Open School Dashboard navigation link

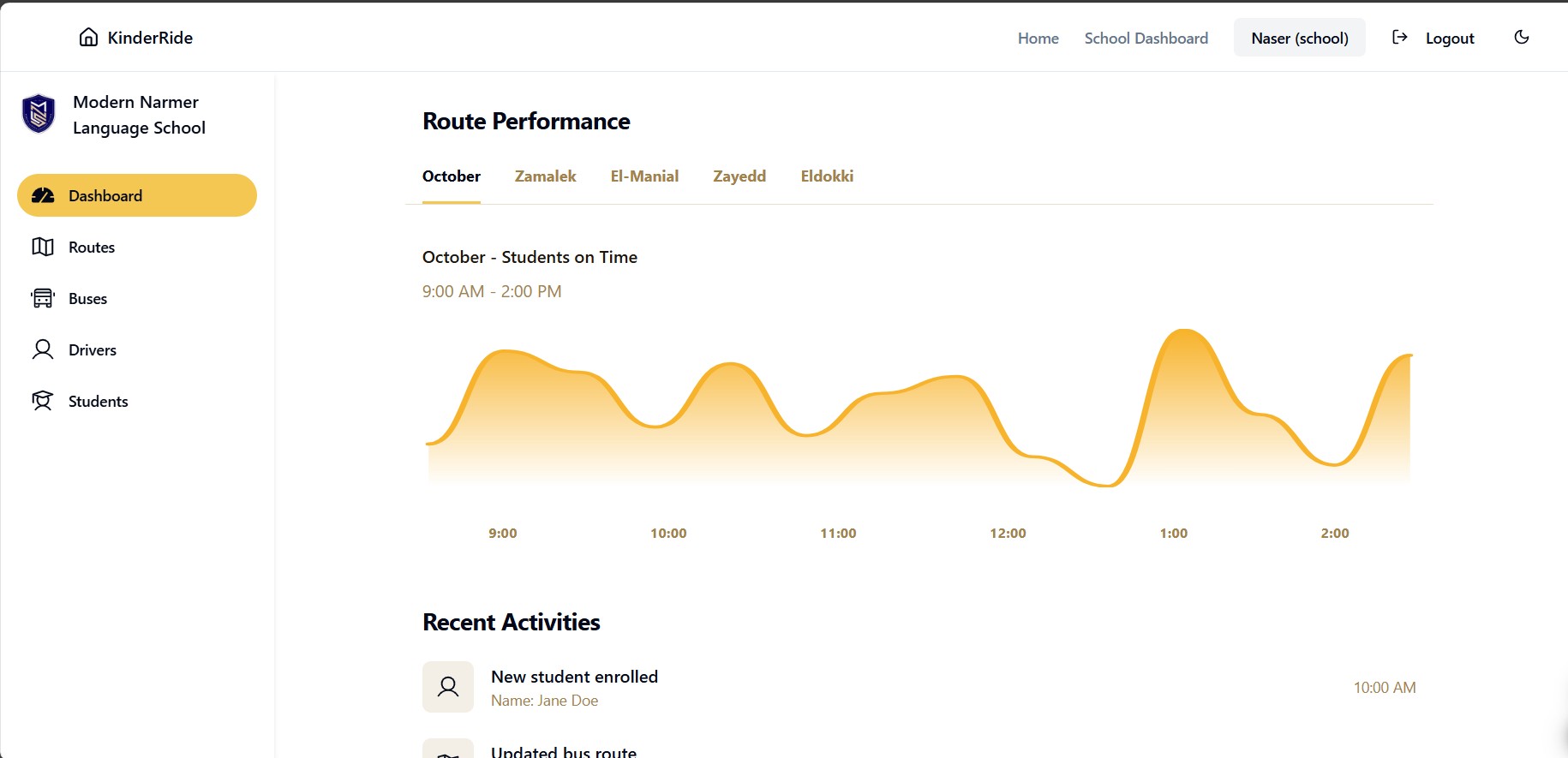(x=1146, y=39)
